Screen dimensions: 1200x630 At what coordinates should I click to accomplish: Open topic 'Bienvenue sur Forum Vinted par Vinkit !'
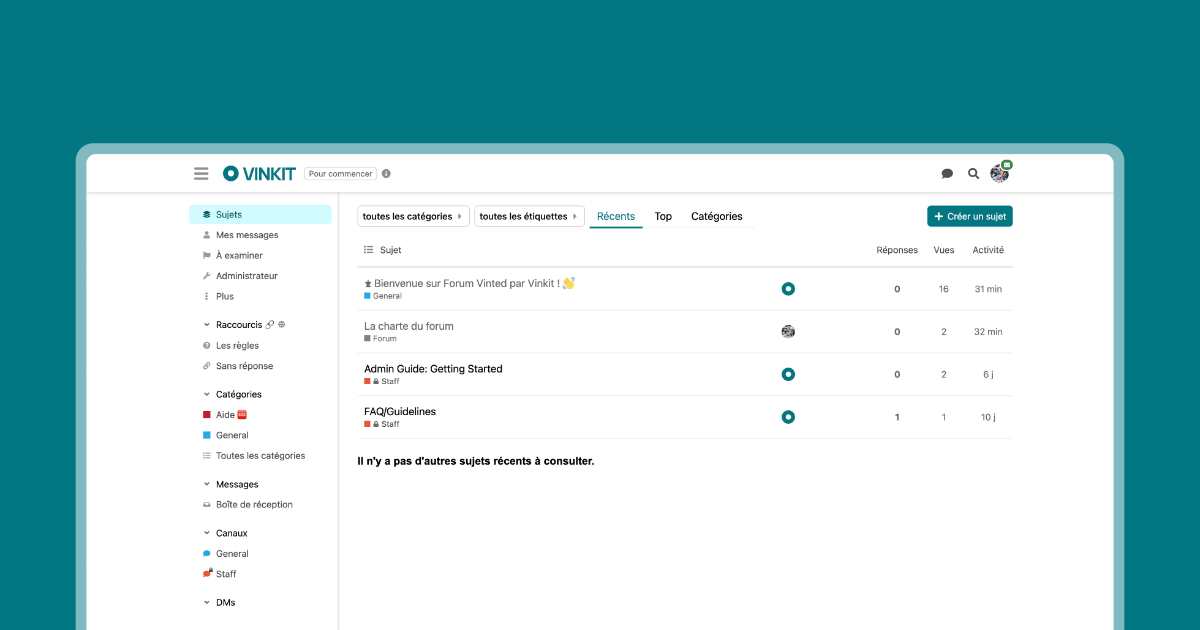467,283
